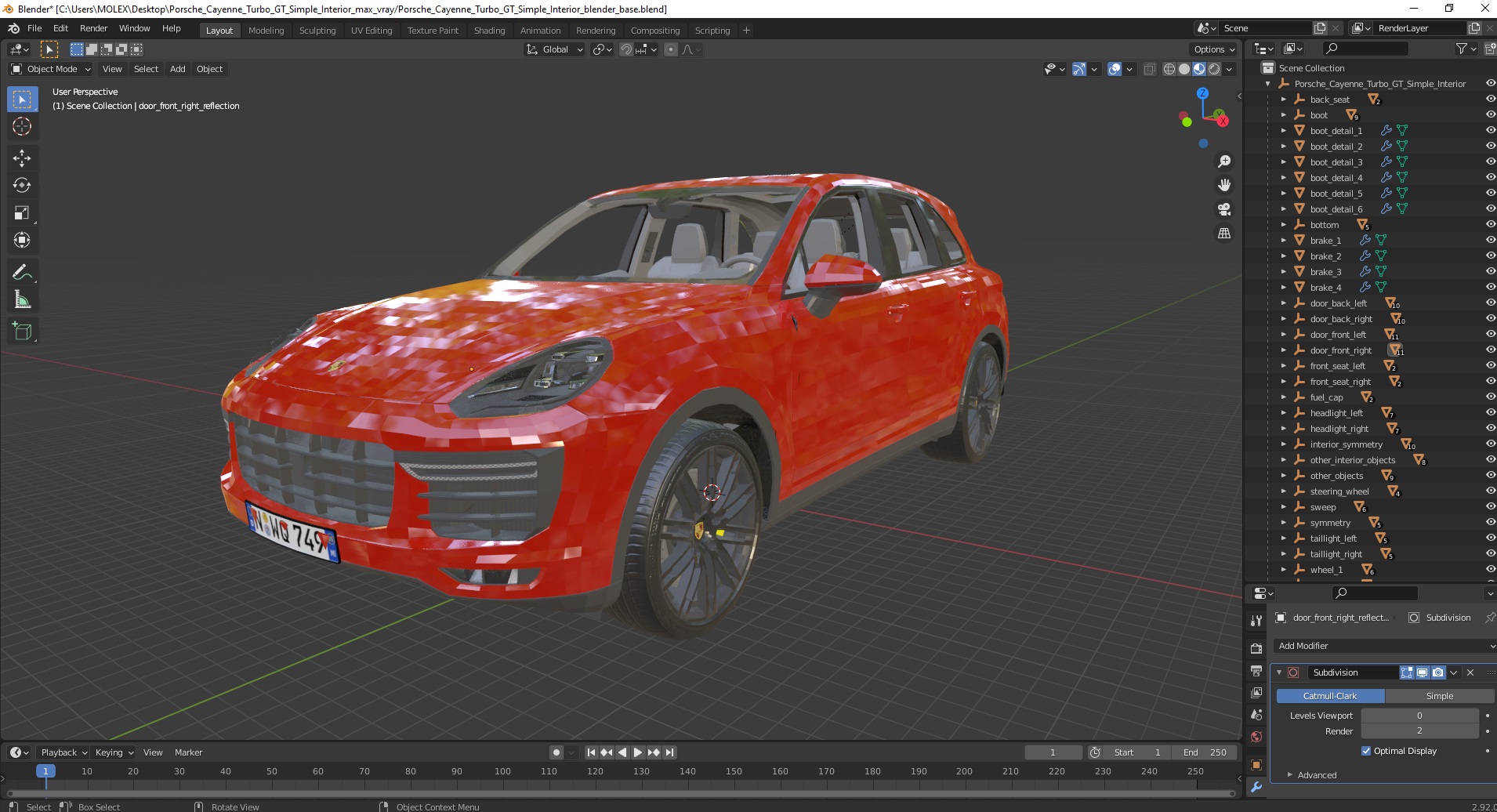Image resolution: width=1497 pixels, height=812 pixels.
Task: Open the View Layer properties tab
Action: 1256,693
